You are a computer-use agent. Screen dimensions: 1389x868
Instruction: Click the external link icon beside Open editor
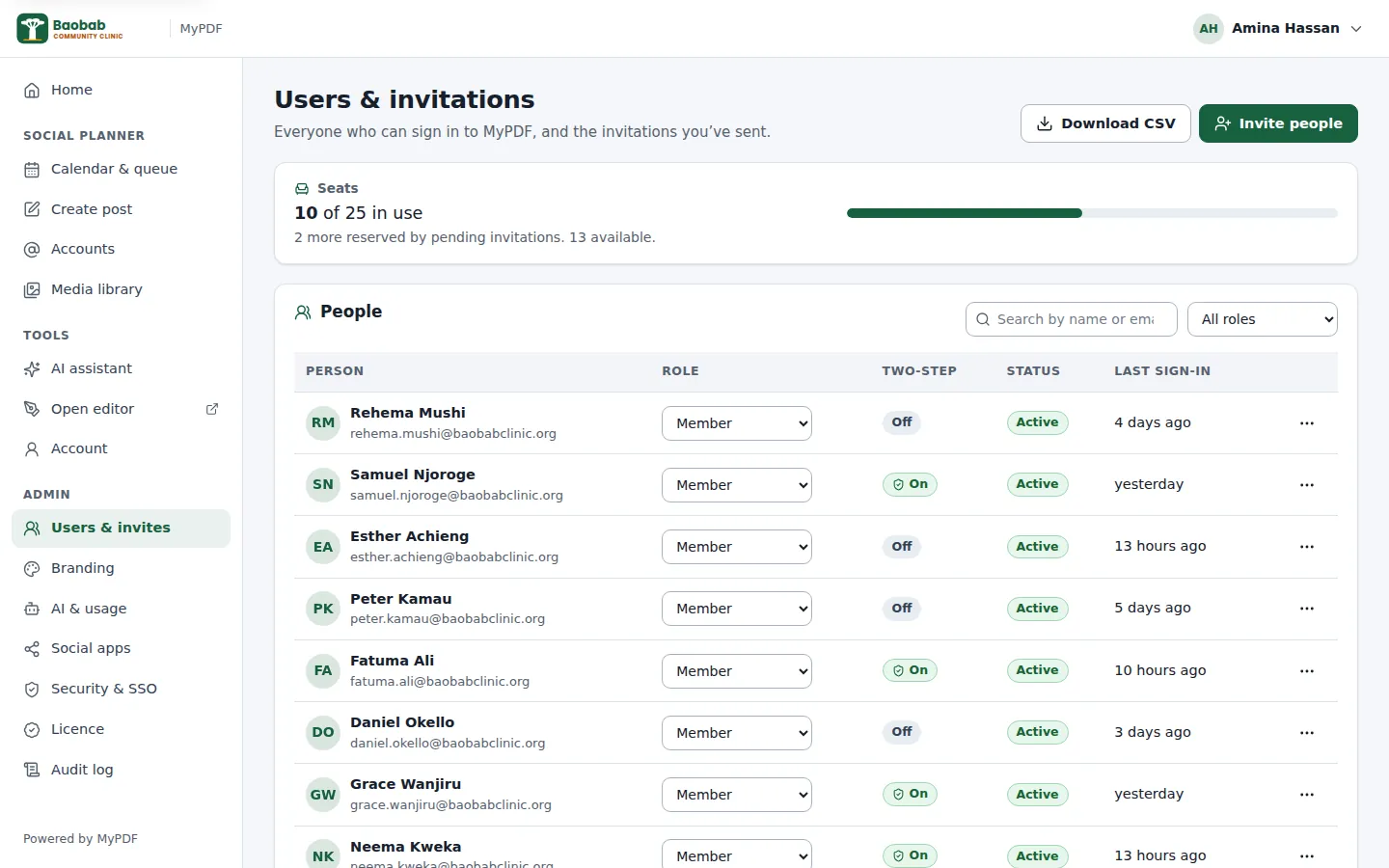[x=212, y=409]
